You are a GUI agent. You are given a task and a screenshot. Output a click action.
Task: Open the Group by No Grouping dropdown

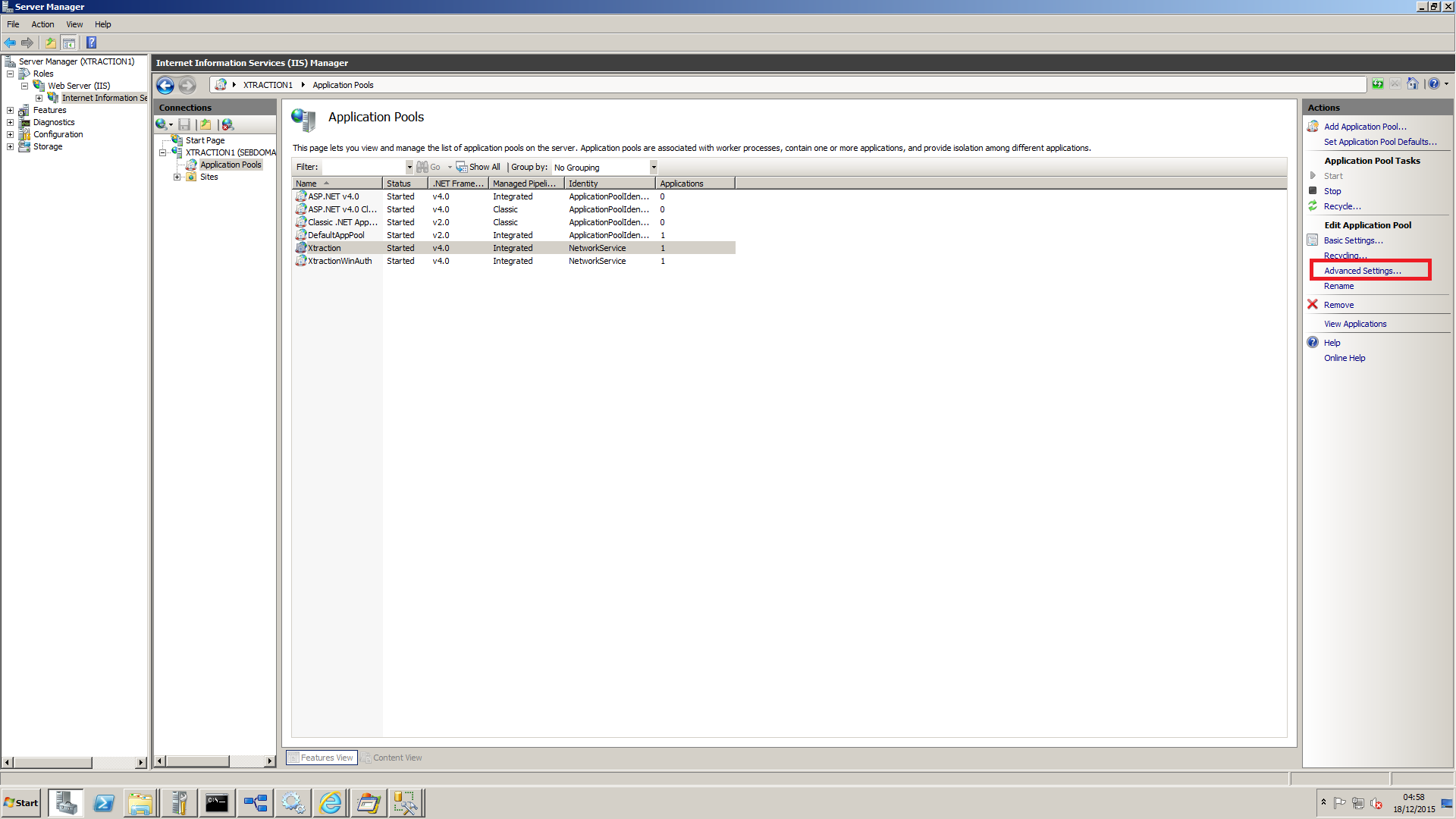click(653, 167)
